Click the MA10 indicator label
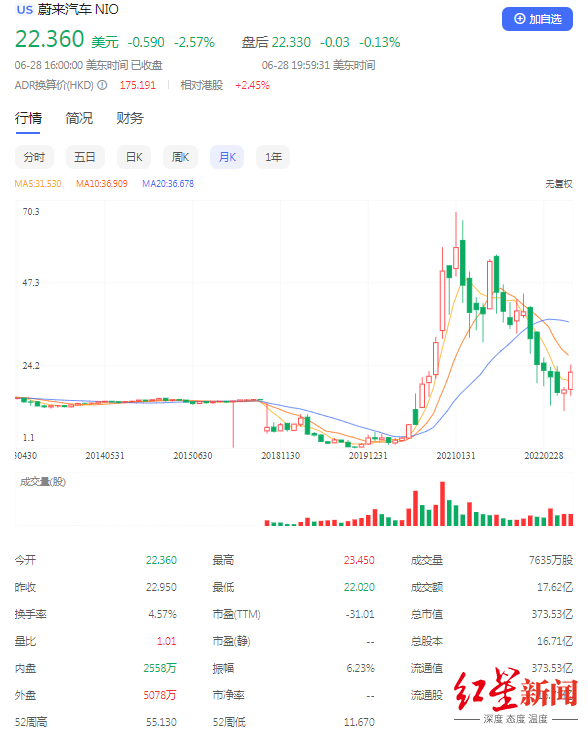The height and width of the screenshot is (735, 588). point(102,184)
